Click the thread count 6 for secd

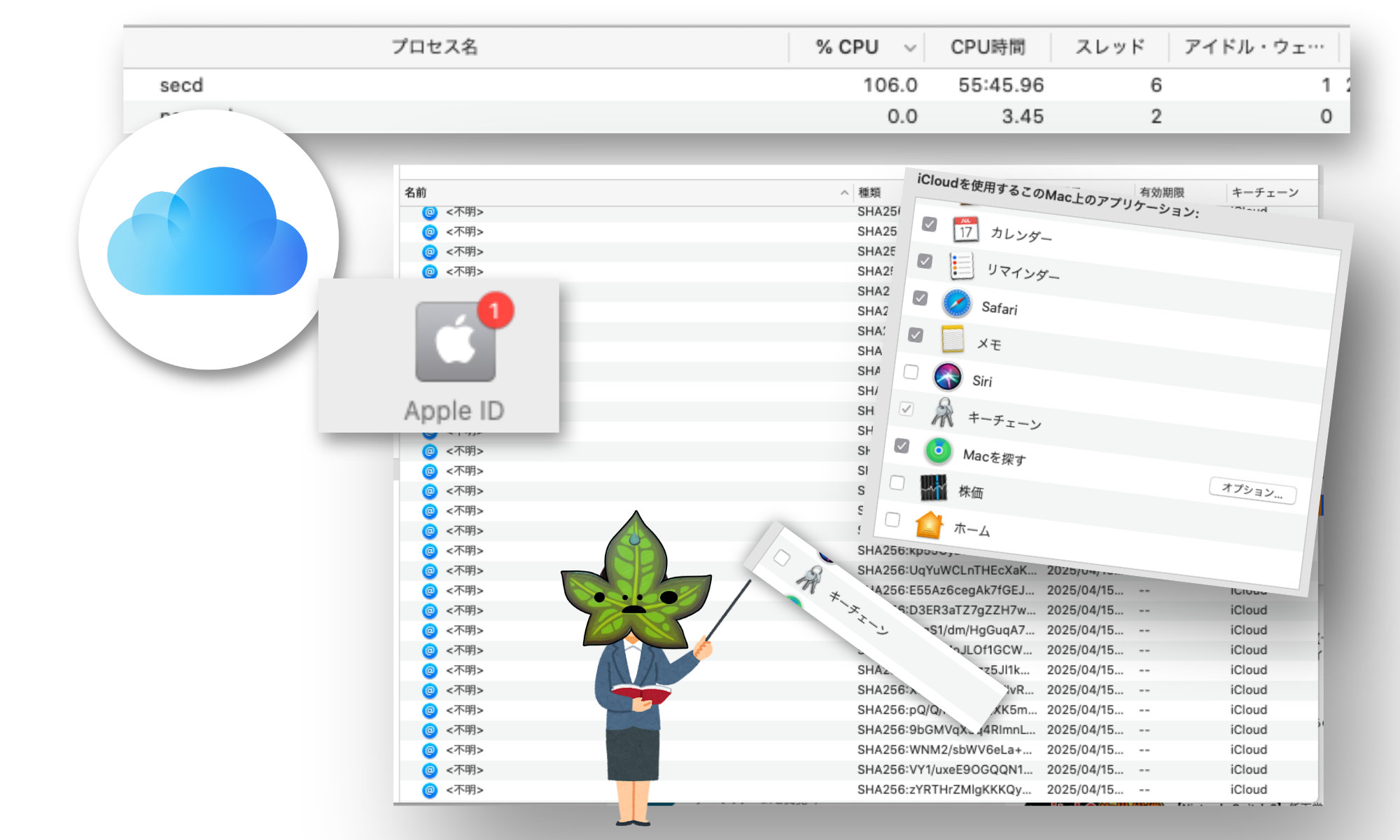[x=1156, y=85]
